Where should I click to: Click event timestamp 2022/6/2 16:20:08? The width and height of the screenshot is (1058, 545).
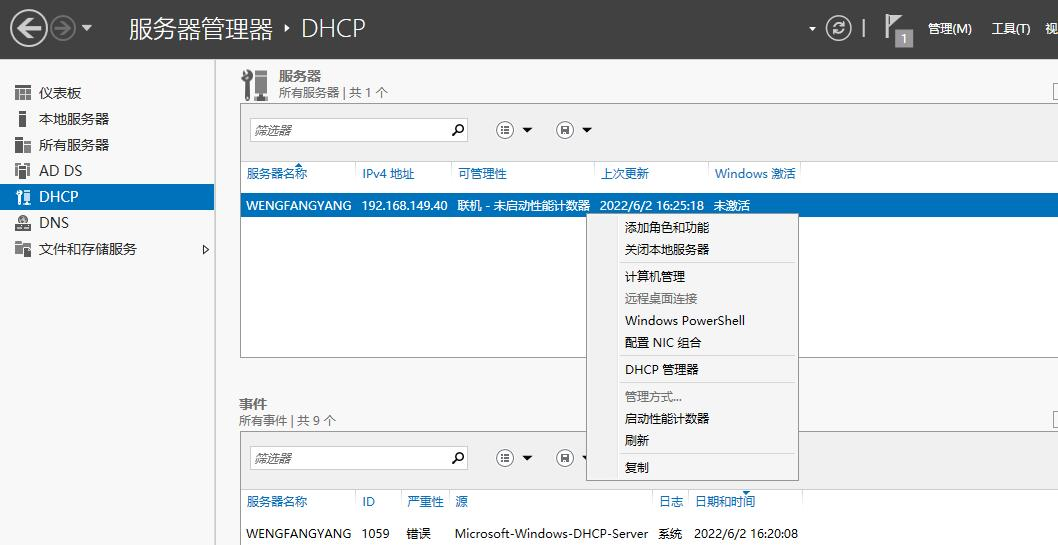(x=746, y=534)
